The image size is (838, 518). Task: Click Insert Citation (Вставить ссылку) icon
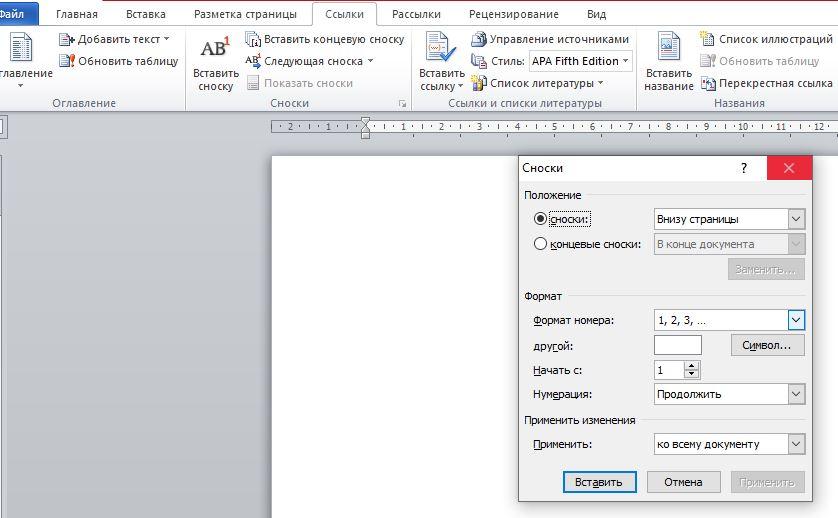point(440,50)
